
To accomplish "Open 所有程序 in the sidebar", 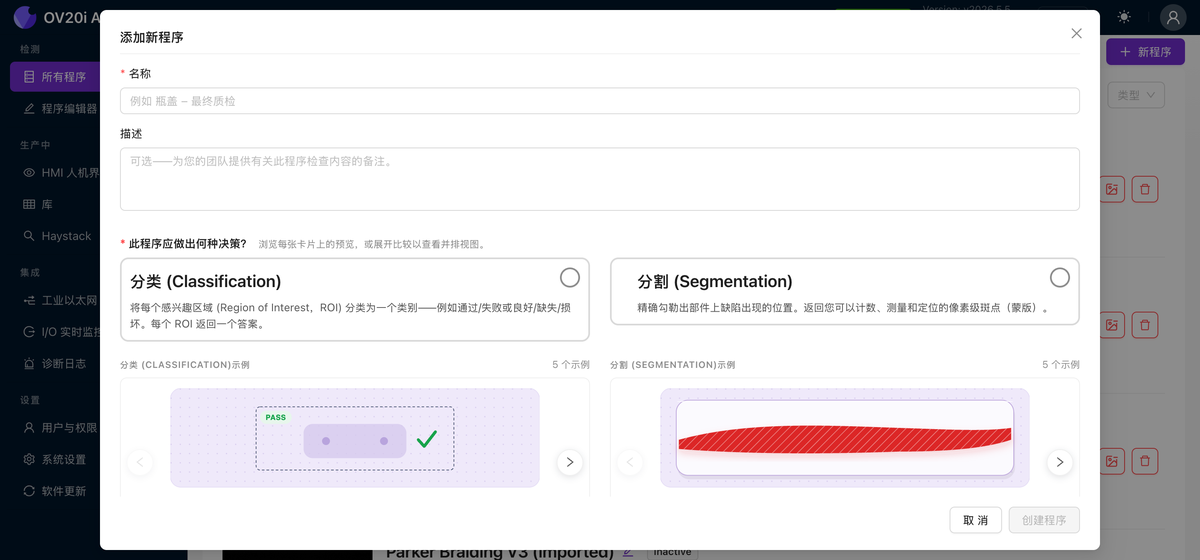I will [x=55, y=76].
